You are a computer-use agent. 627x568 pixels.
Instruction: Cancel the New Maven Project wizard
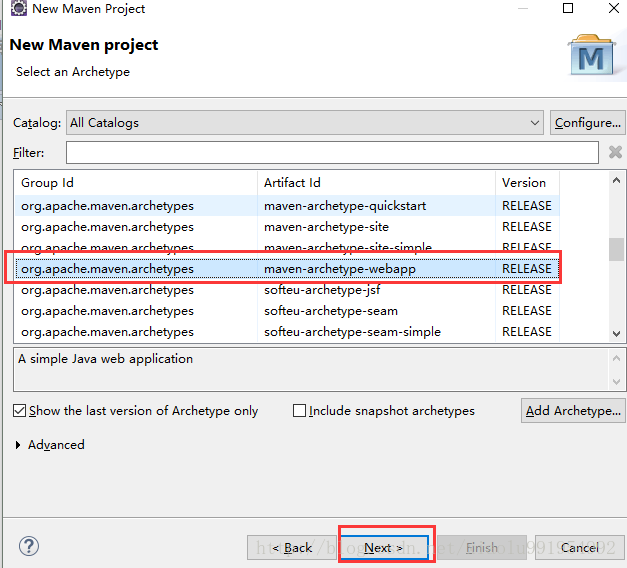click(579, 548)
